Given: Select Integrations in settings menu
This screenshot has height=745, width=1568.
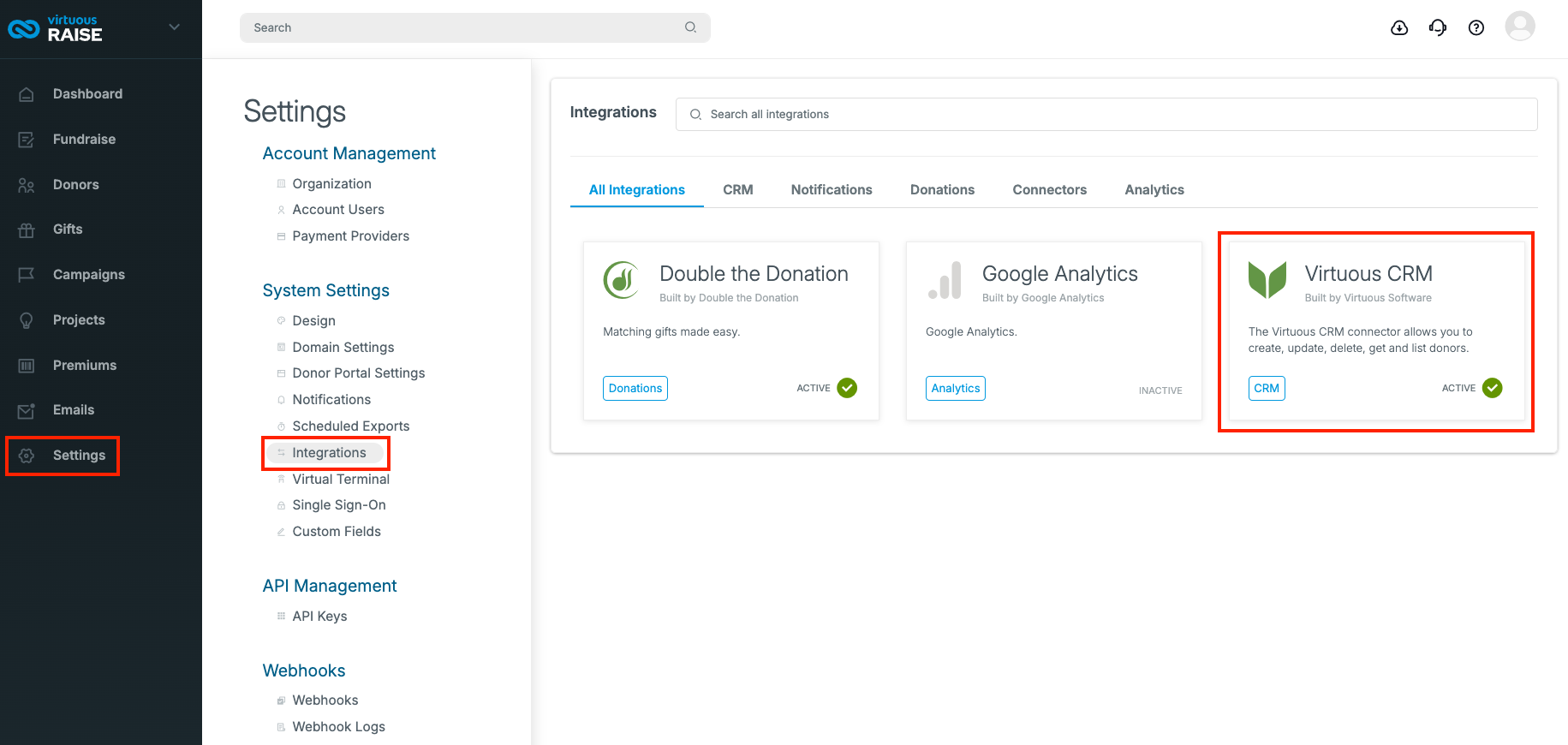Looking at the screenshot, I should (329, 453).
